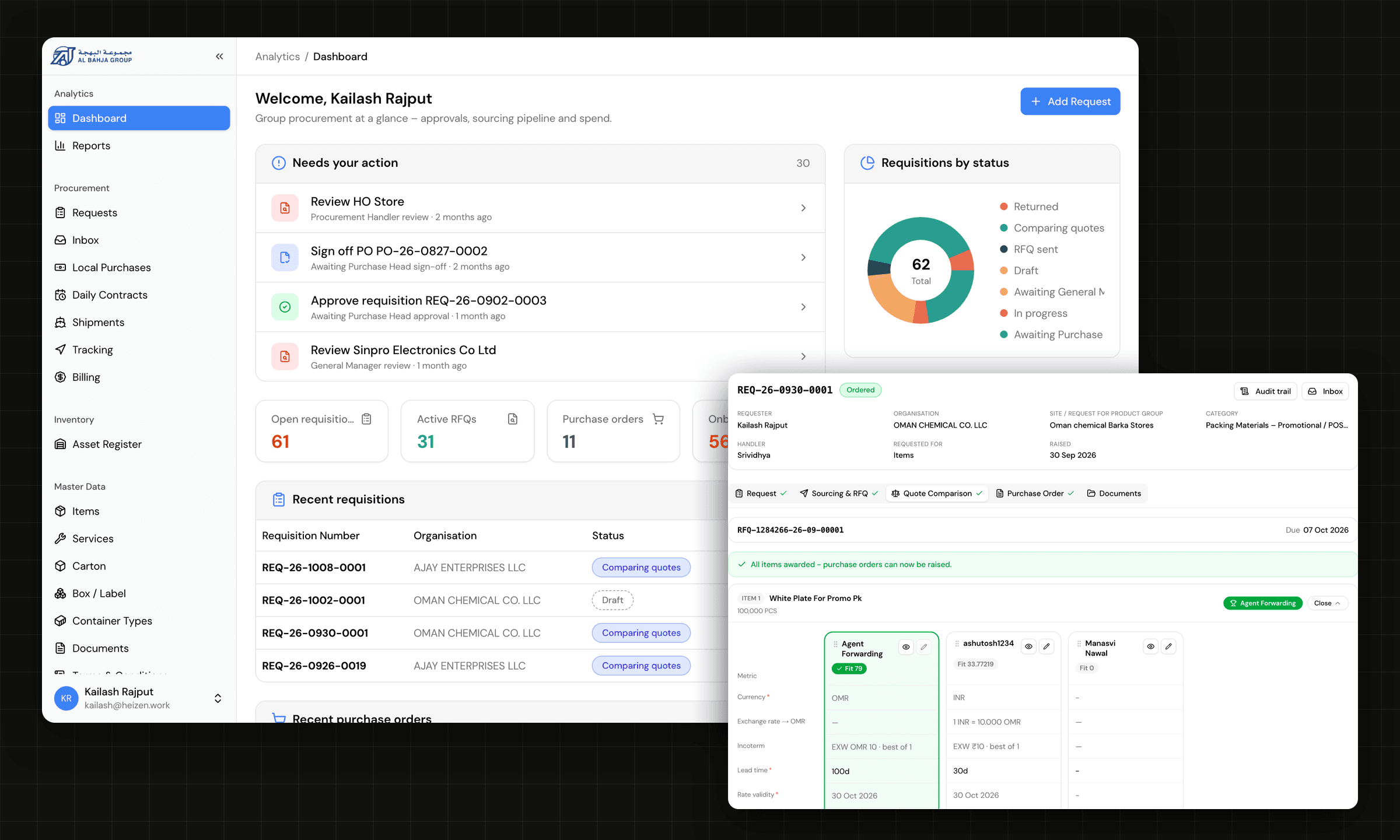Open the Sign off PO PO-26-0827-0002 chevron
The image size is (1400, 840).
tap(803, 258)
